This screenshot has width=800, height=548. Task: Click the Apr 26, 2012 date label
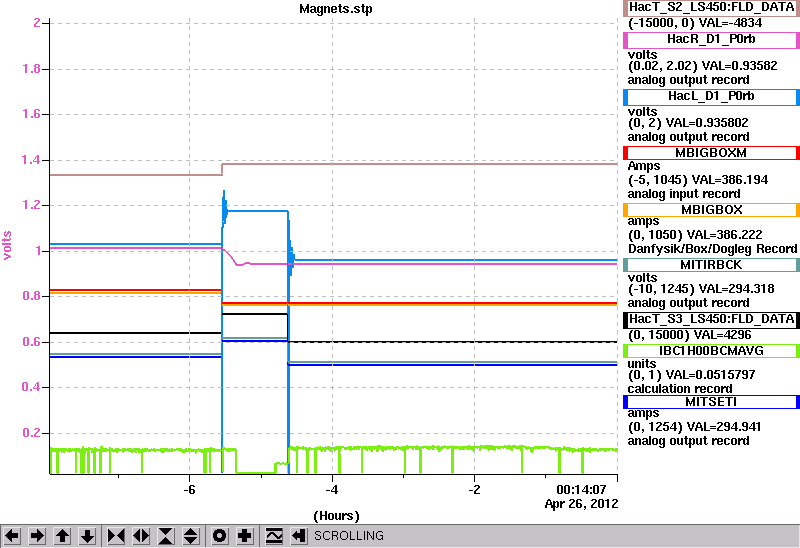[x=581, y=504]
